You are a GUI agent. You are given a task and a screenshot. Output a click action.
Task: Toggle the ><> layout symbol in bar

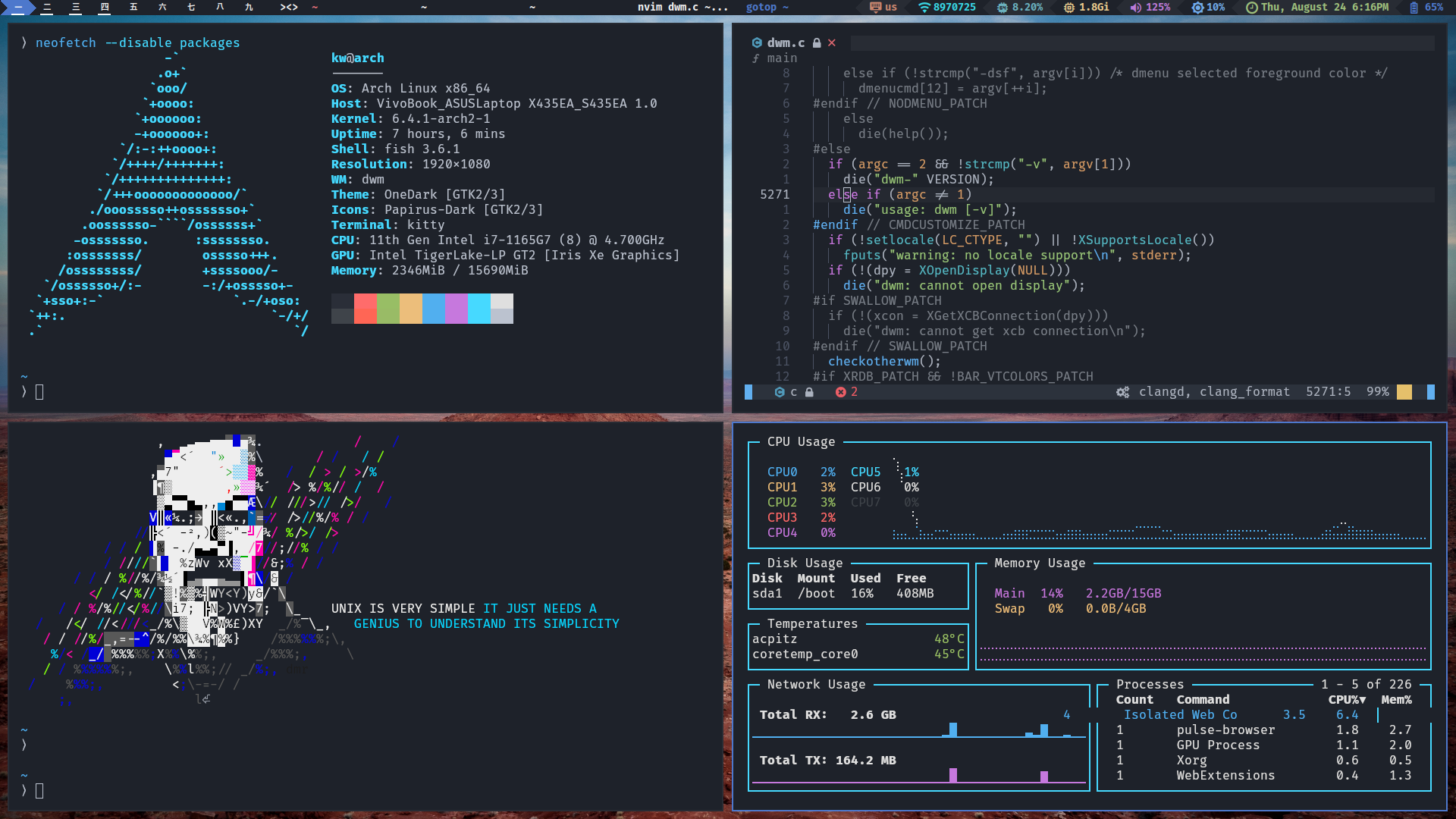[x=289, y=8]
